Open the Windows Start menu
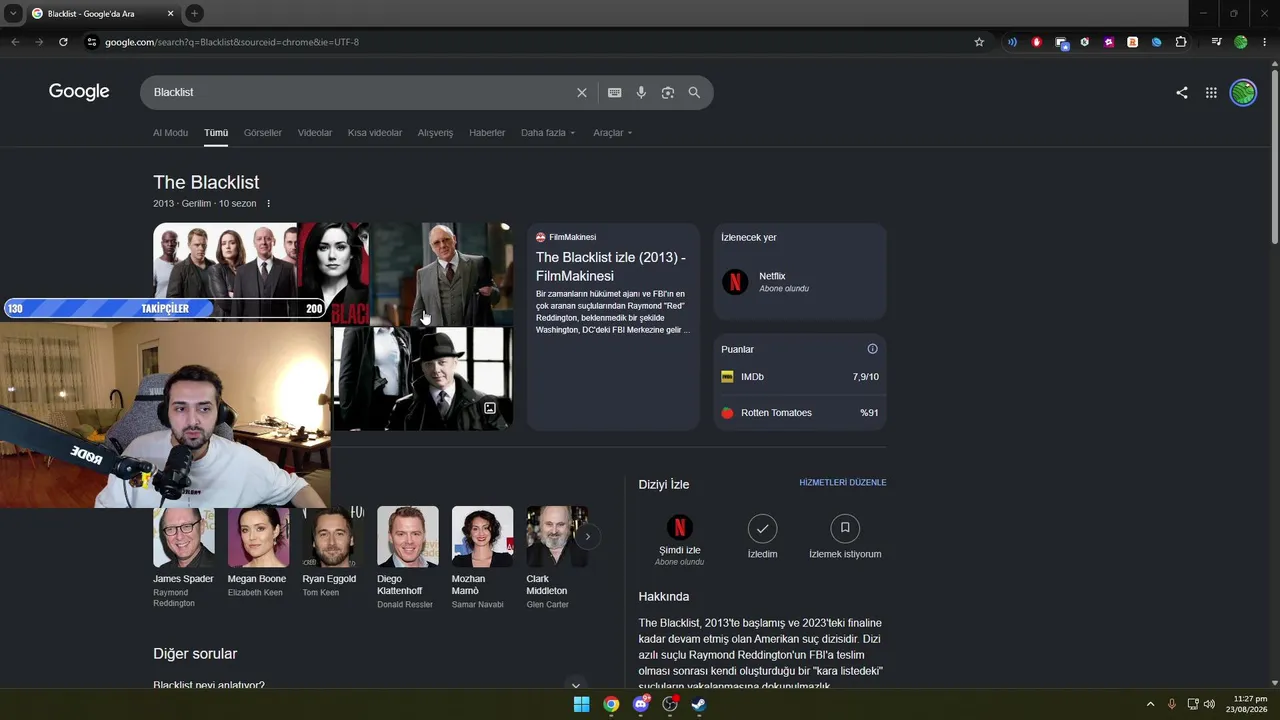 [581, 704]
